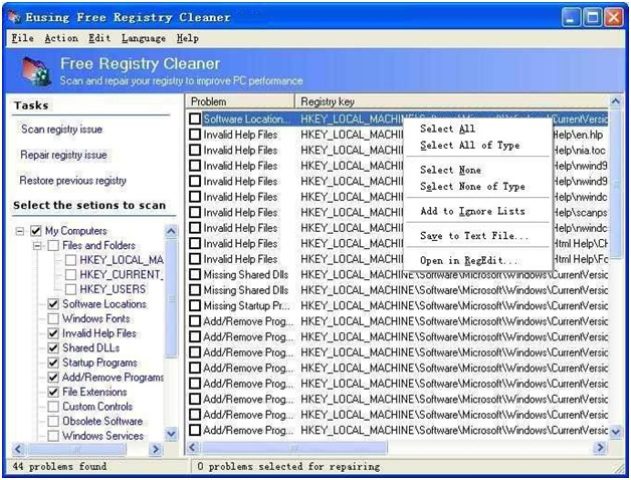Click results list scroll right arrow
The width and height of the screenshot is (631, 480).
pyautogui.click(x=600, y=447)
